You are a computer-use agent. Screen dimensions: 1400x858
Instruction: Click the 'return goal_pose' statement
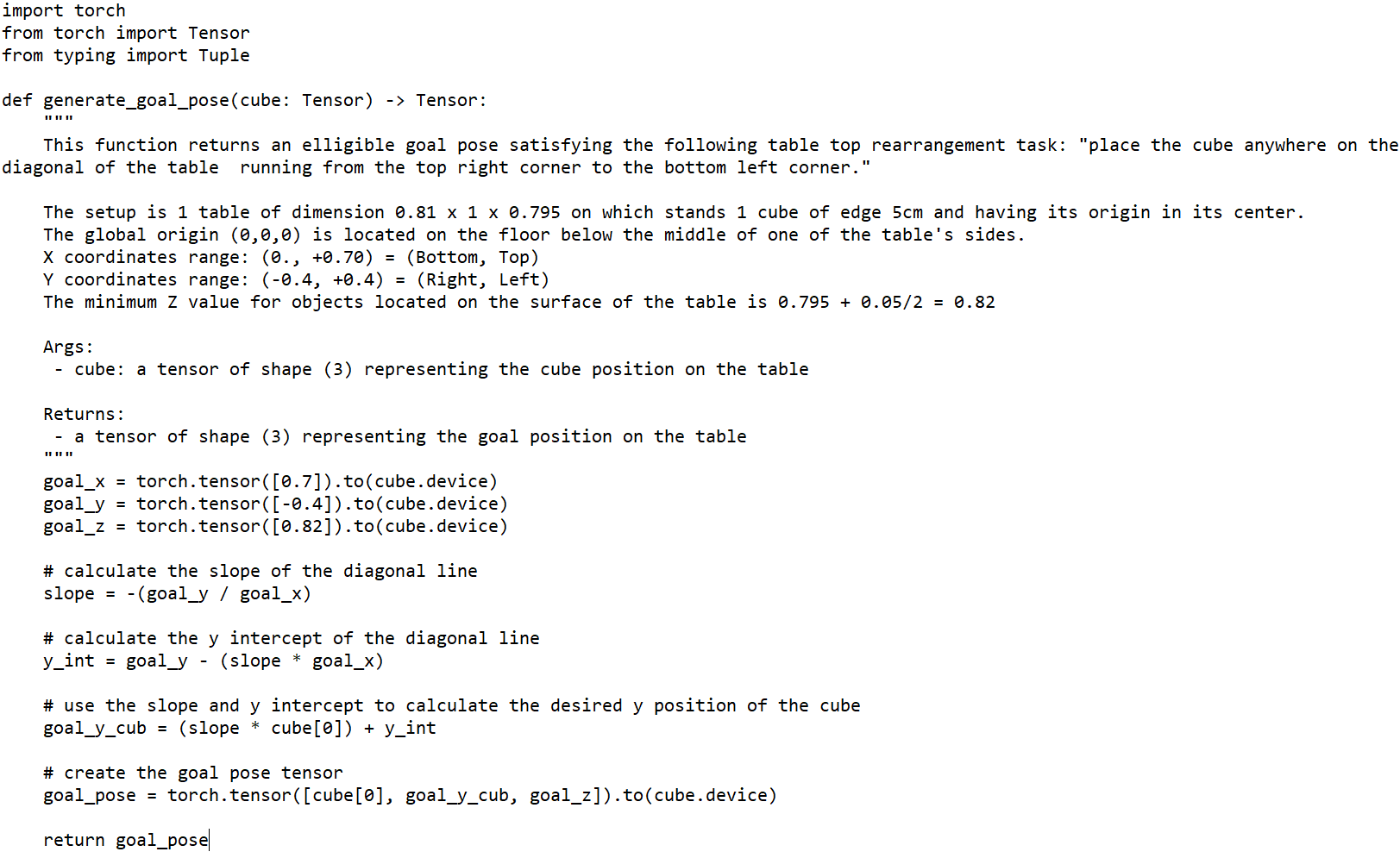click(x=126, y=840)
